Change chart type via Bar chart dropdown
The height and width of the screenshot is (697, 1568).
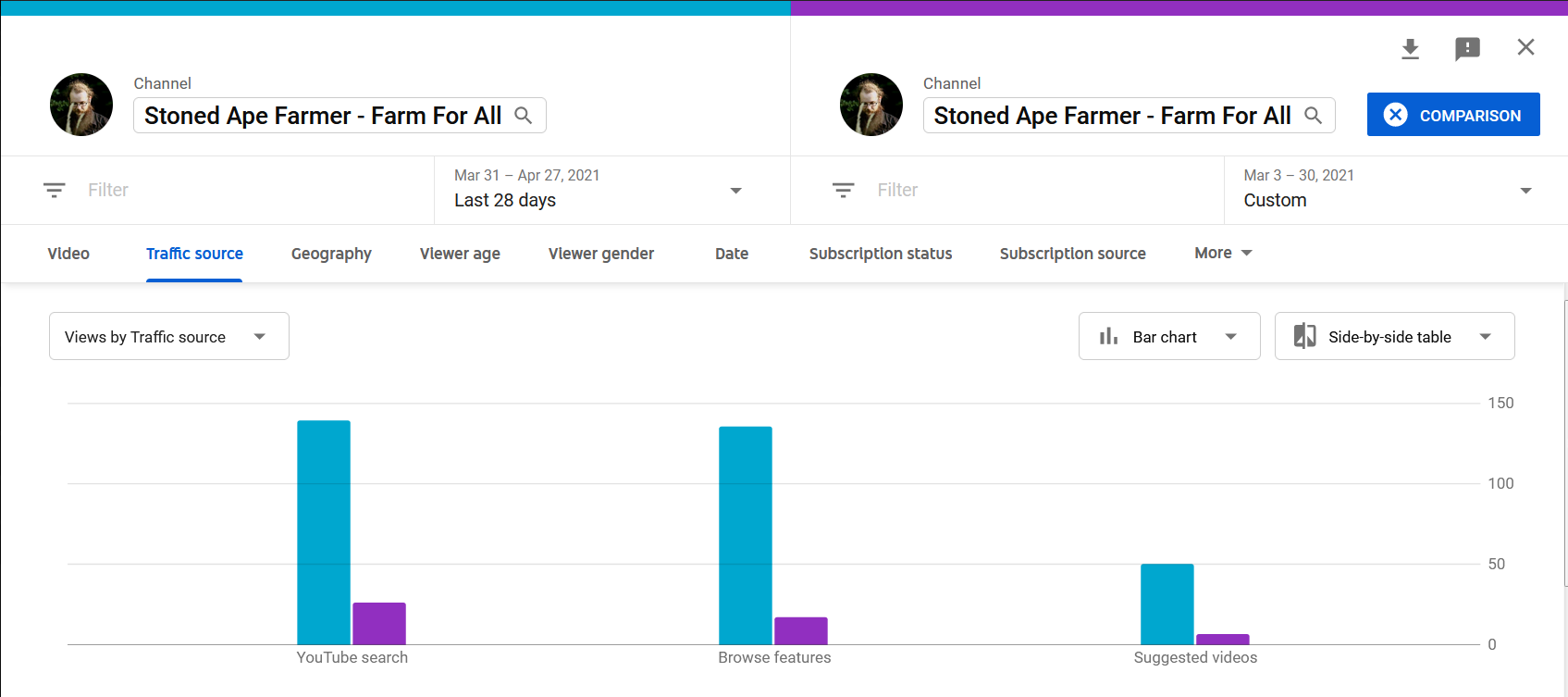click(x=1168, y=336)
